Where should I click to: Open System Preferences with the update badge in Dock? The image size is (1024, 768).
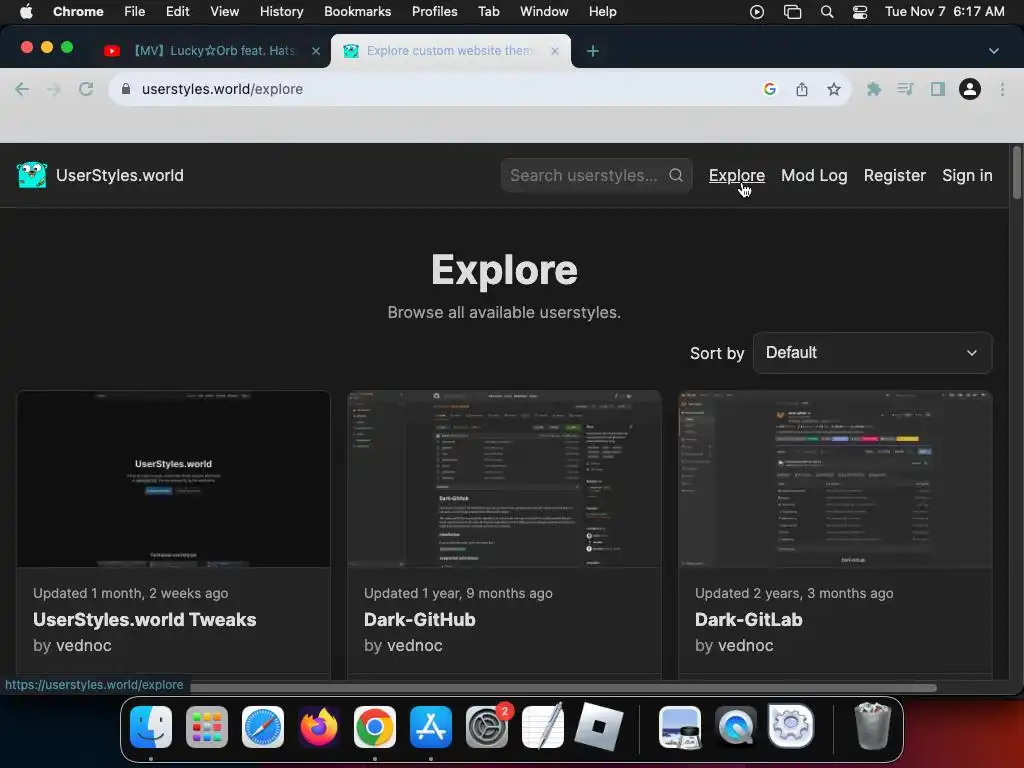coord(487,727)
